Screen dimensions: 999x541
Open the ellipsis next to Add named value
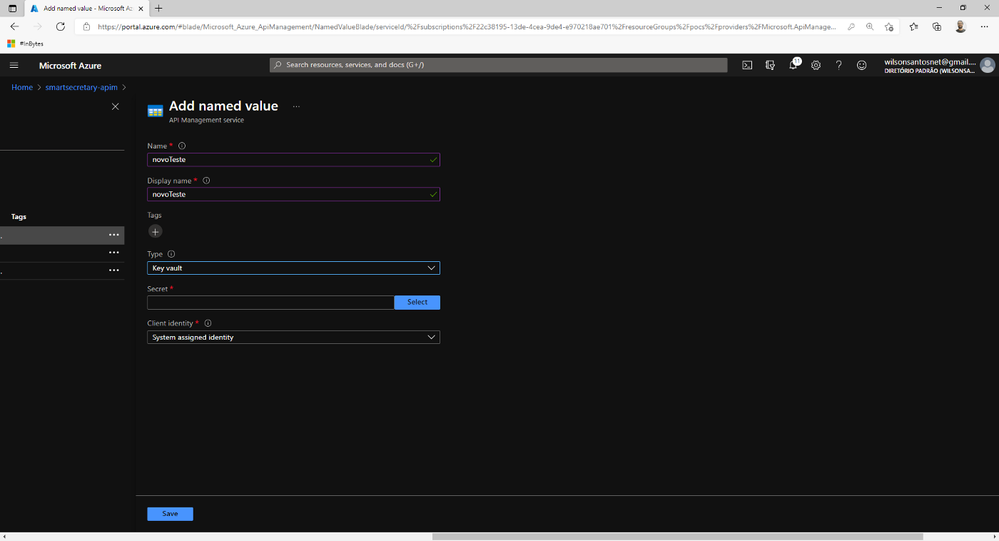[x=296, y=106]
